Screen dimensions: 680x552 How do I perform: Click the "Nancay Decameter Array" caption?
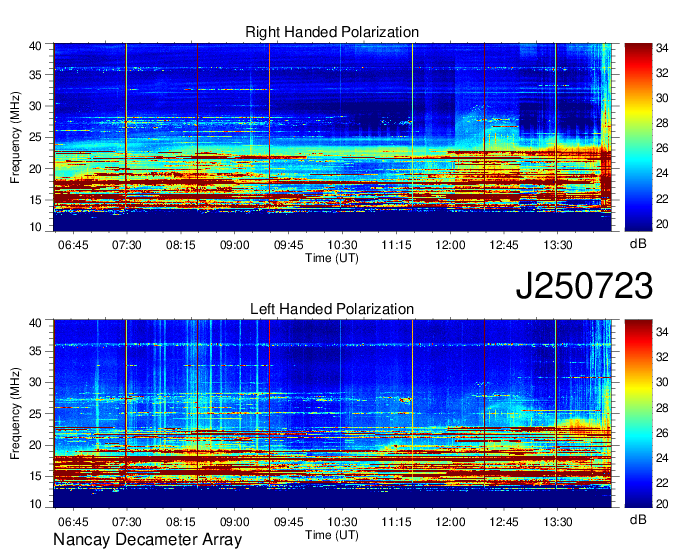point(147,540)
